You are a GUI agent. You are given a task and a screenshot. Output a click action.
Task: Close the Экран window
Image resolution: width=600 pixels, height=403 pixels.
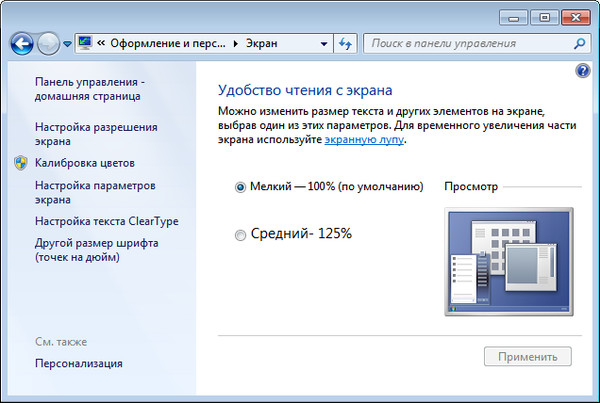pyautogui.click(x=576, y=18)
